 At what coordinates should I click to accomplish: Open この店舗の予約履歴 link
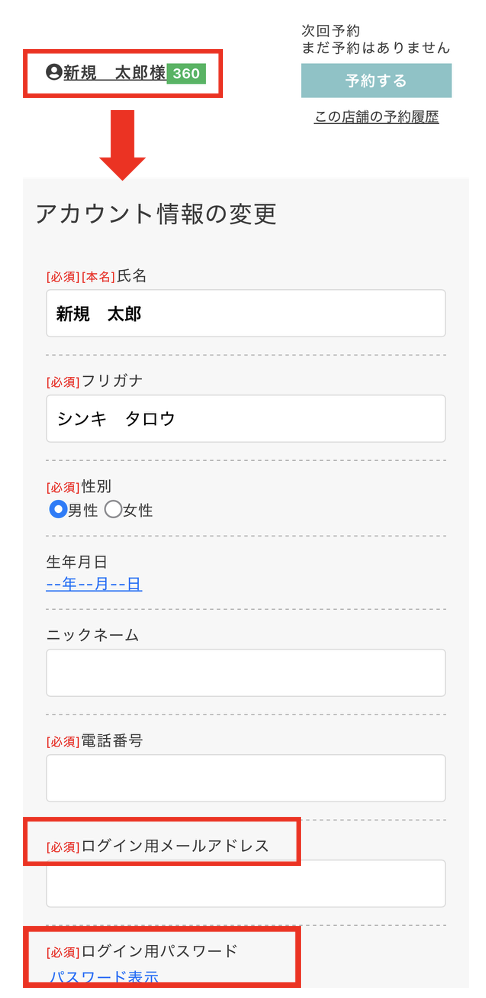click(376, 117)
